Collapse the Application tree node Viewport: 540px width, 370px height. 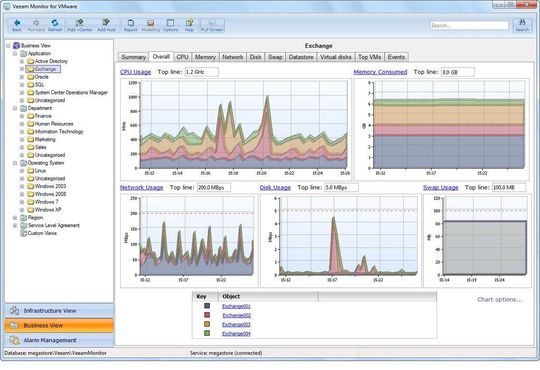coord(15,53)
